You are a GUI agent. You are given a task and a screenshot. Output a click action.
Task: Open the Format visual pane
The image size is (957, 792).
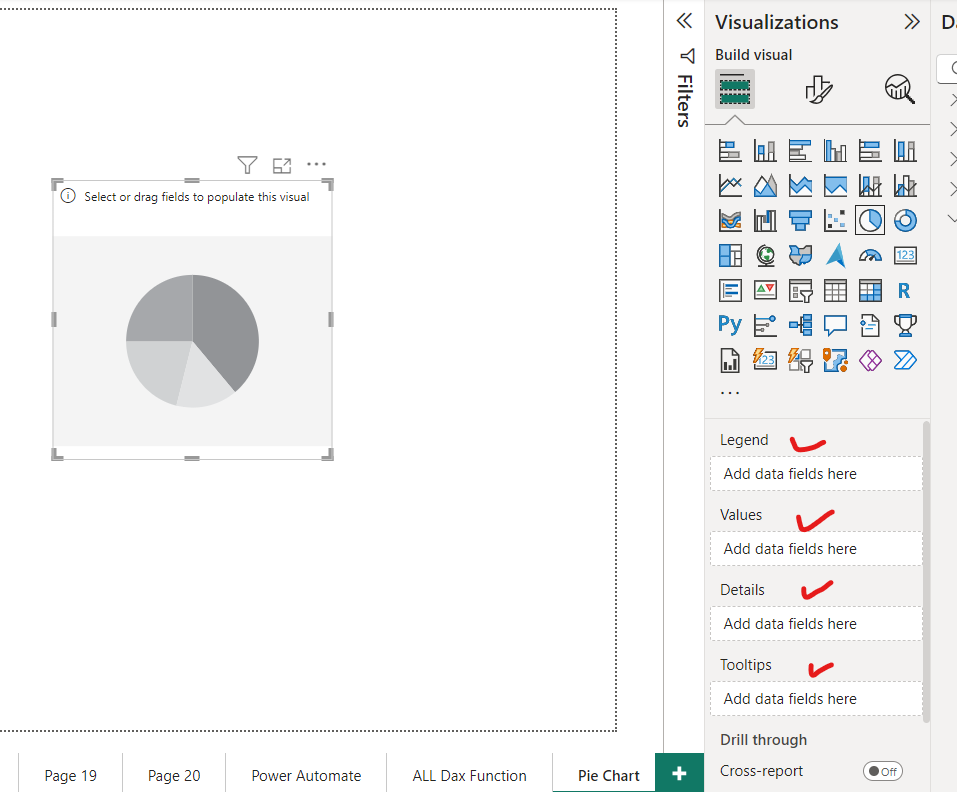819,89
